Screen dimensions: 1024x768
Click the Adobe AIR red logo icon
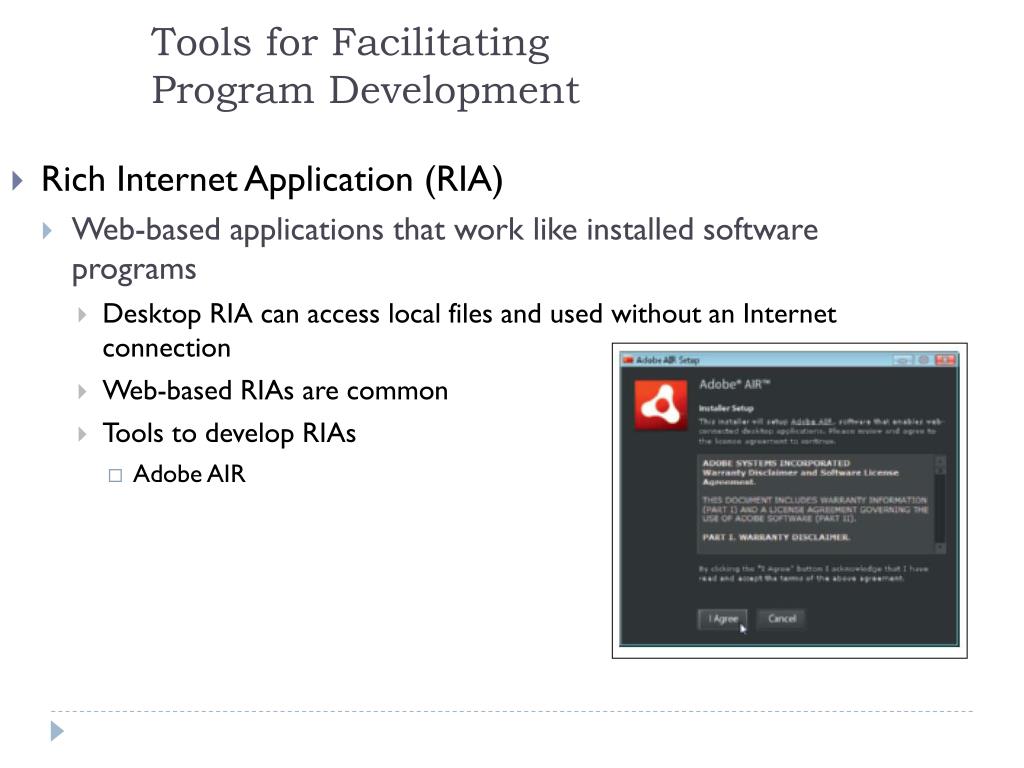[x=660, y=406]
